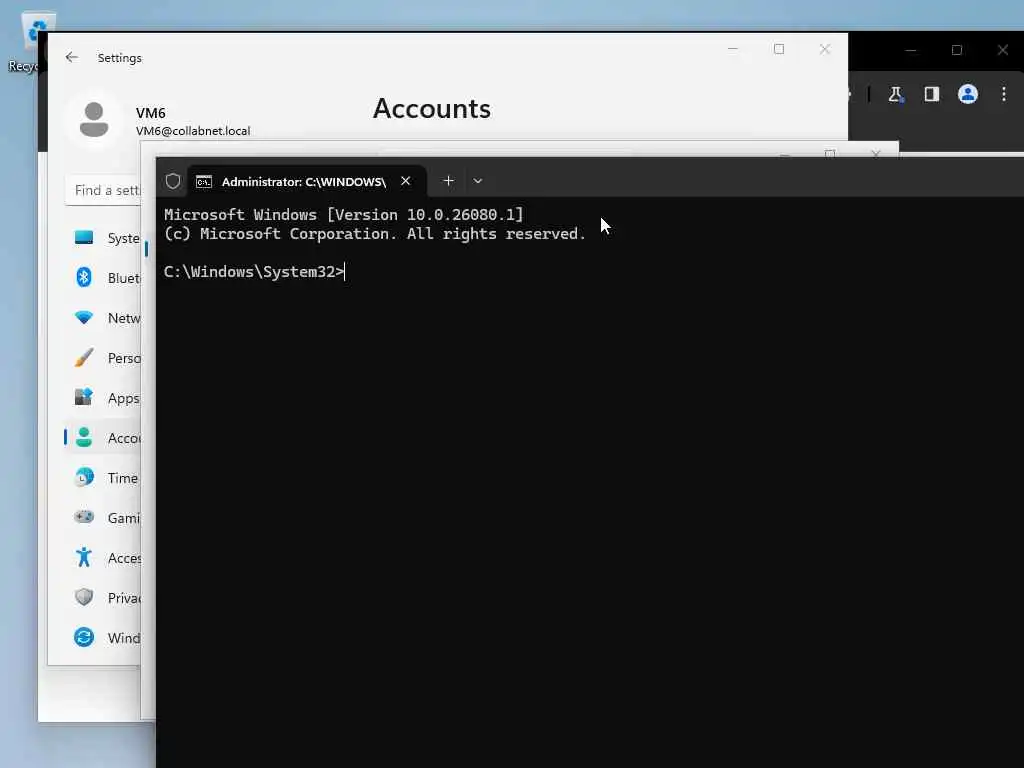Open browser profile avatar

coord(967,94)
